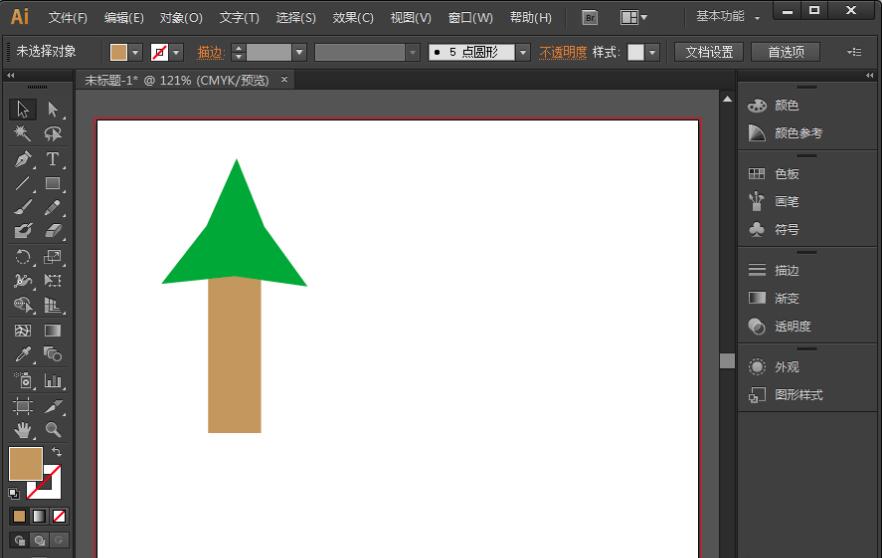Open the 符号 (Symbols) panel
The height and width of the screenshot is (558, 882).
786,229
